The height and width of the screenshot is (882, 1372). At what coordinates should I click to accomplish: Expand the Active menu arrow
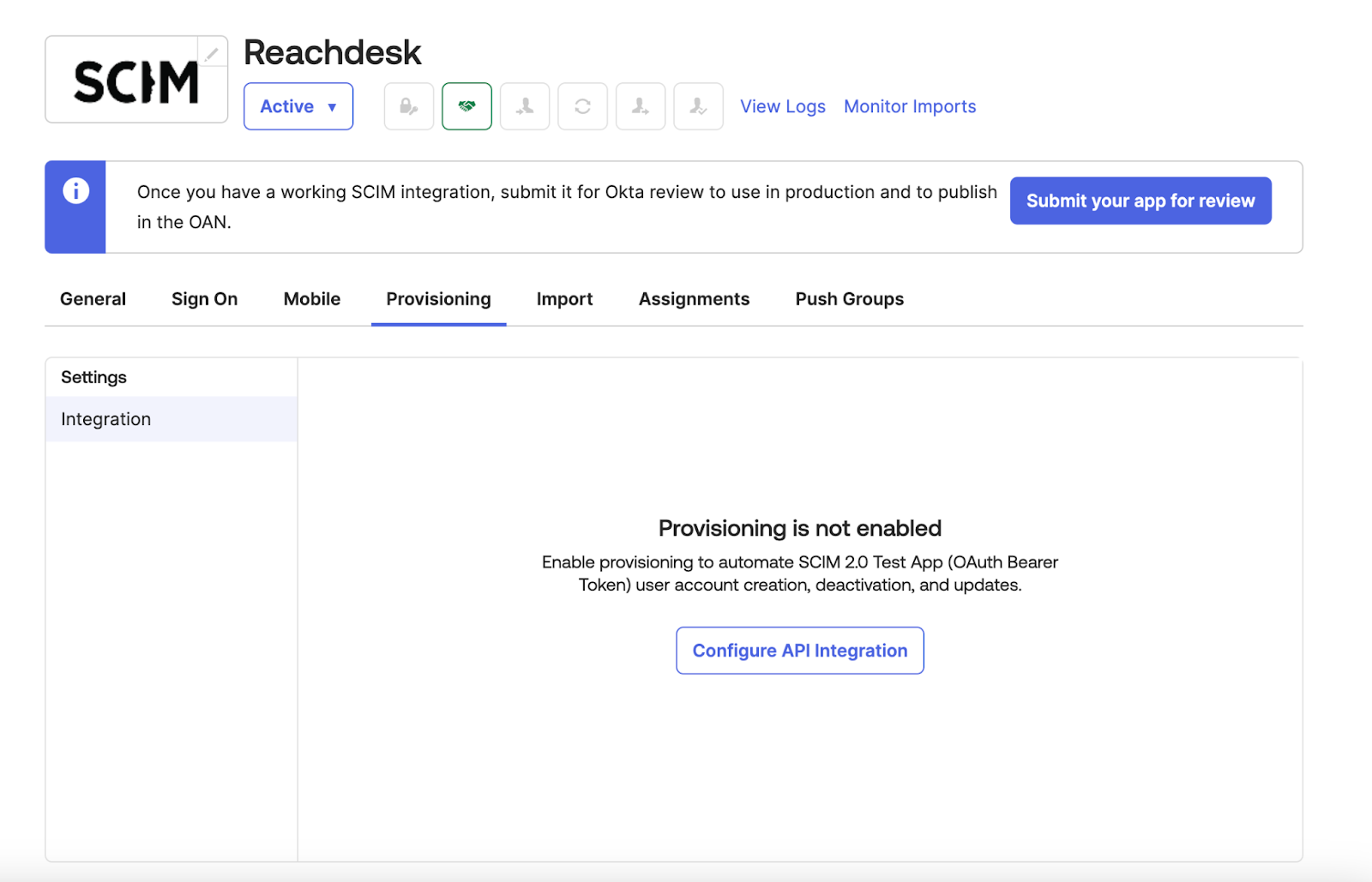[334, 106]
